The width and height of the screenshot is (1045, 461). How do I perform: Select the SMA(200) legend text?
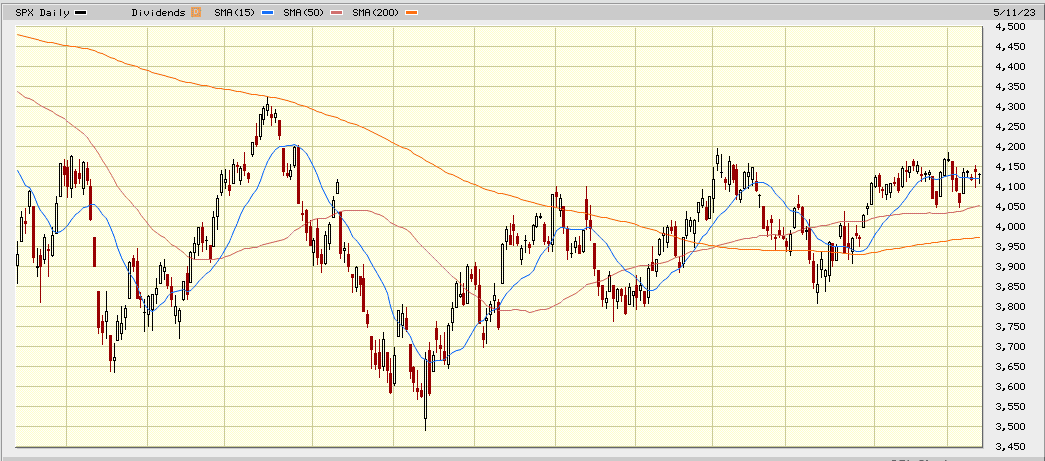(376, 12)
